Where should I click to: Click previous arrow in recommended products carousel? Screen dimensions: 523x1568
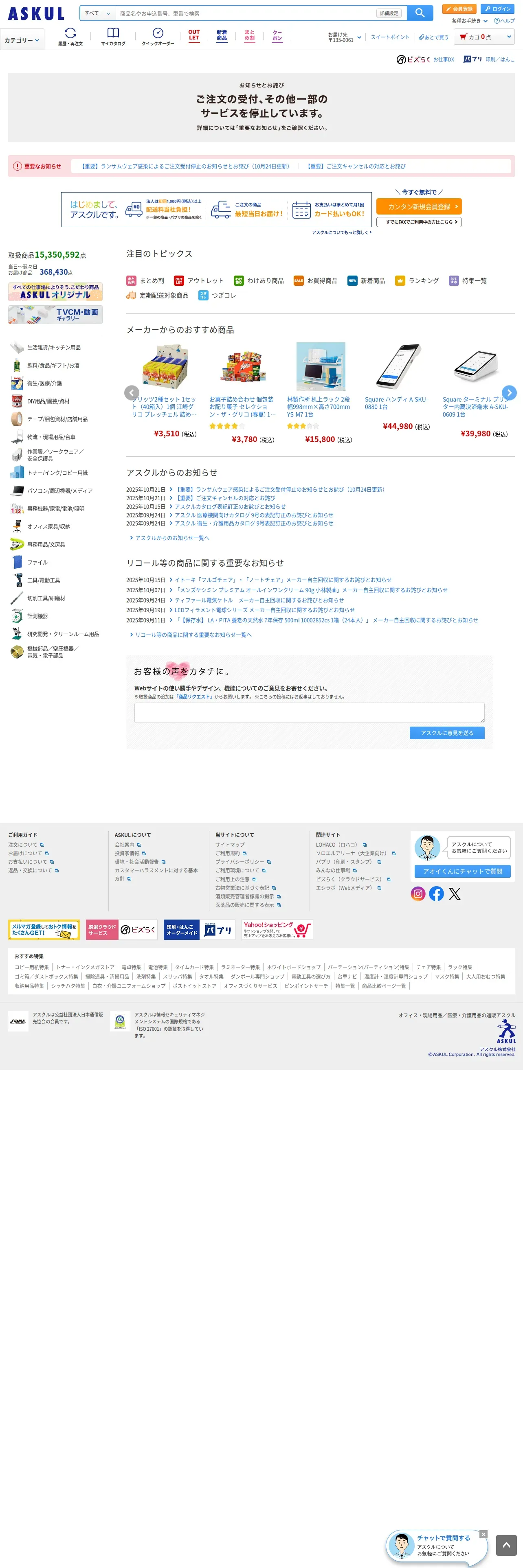click(x=132, y=392)
